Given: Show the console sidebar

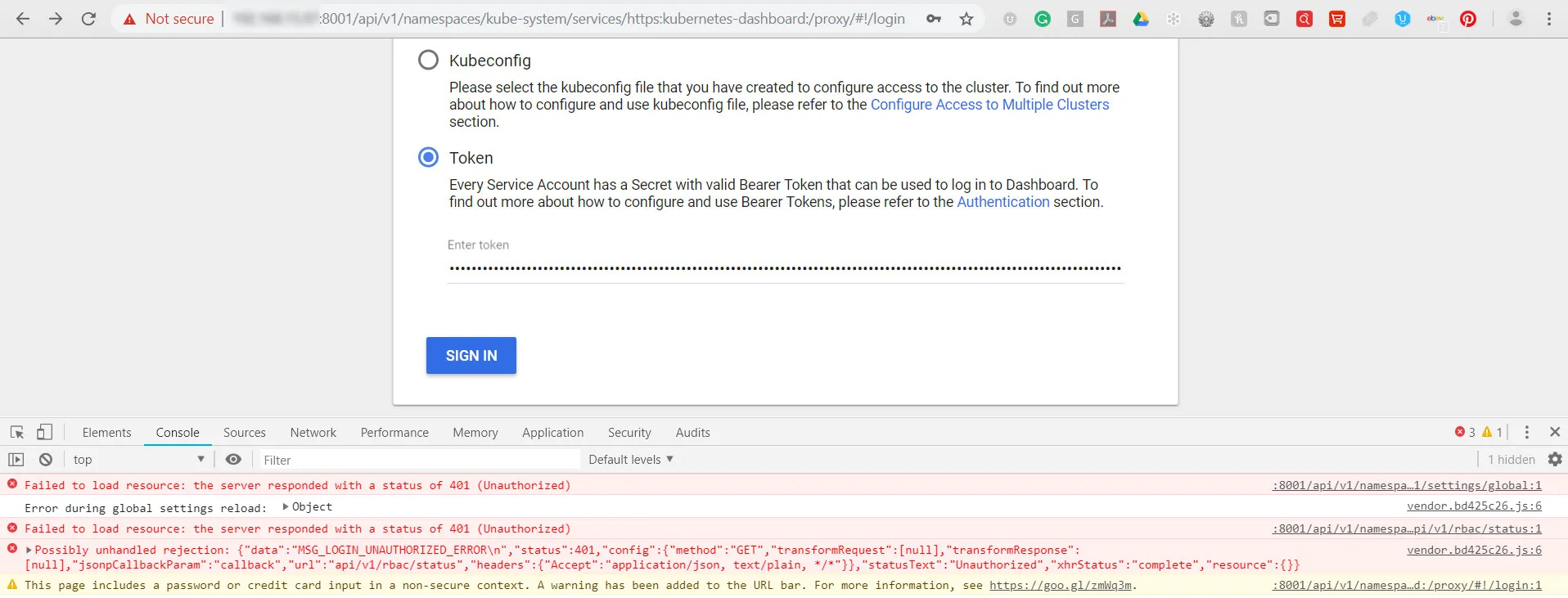Looking at the screenshot, I should point(16,460).
